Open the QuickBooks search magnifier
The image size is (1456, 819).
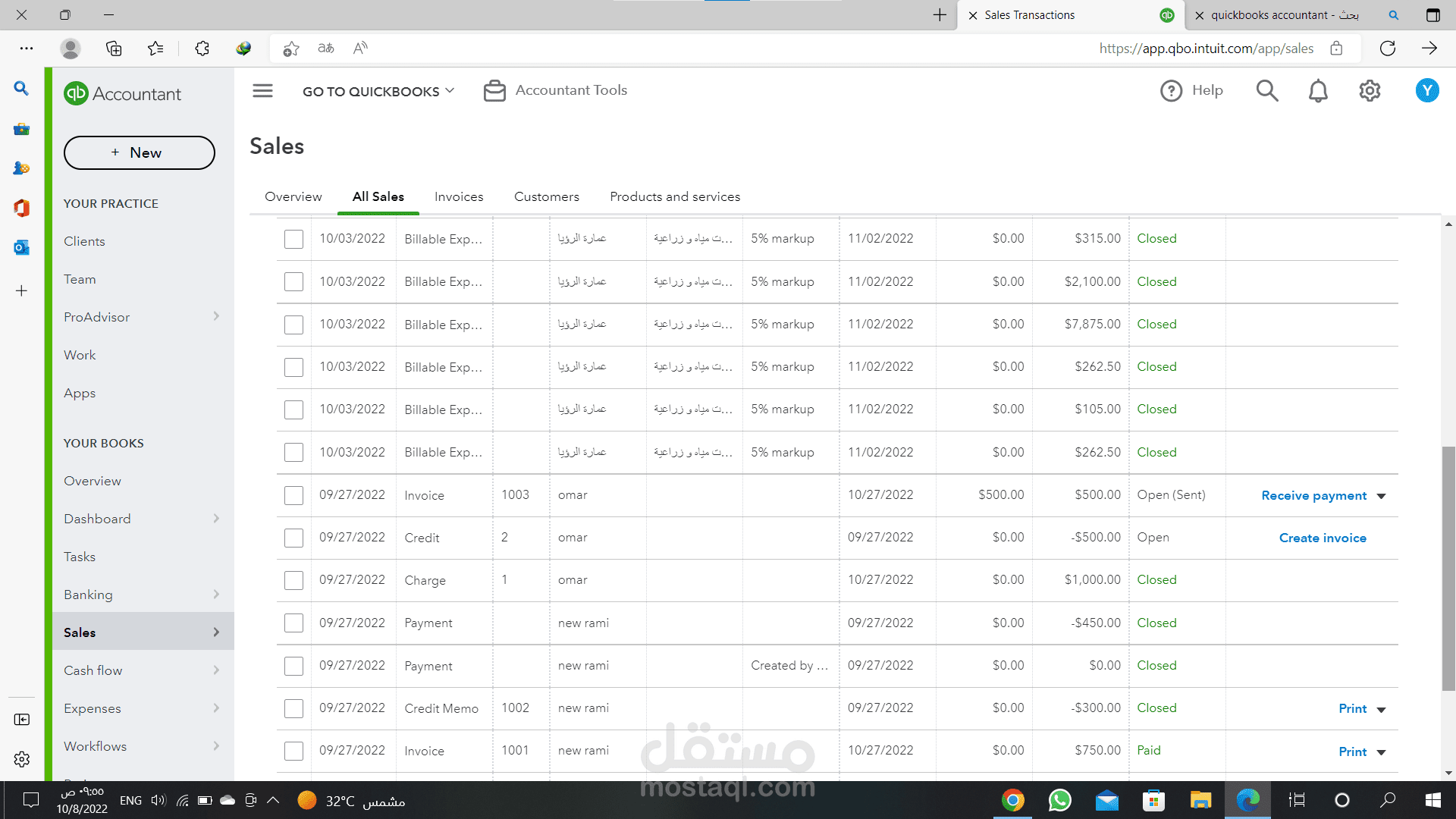(x=1267, y=91)
